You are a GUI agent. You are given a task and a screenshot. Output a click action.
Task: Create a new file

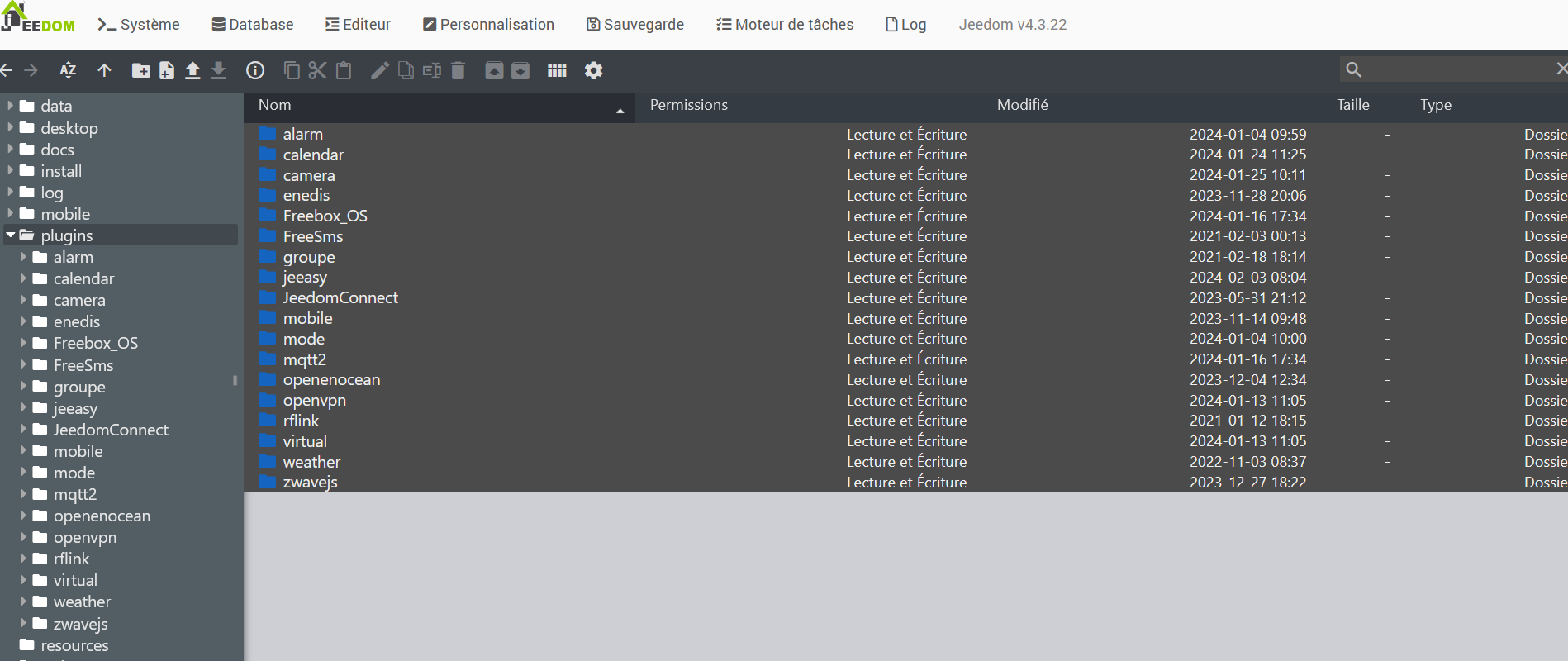167,70
